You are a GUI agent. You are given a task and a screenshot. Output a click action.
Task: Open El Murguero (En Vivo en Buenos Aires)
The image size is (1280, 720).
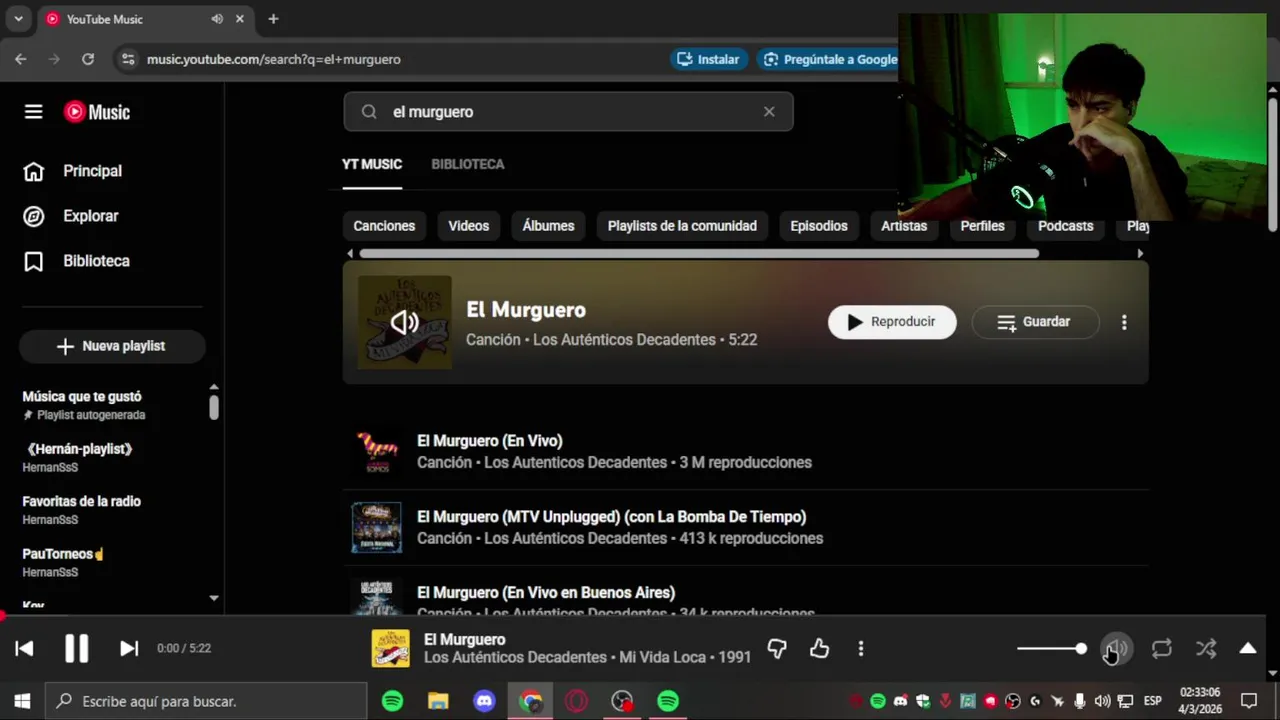click(x=546, y=593)
